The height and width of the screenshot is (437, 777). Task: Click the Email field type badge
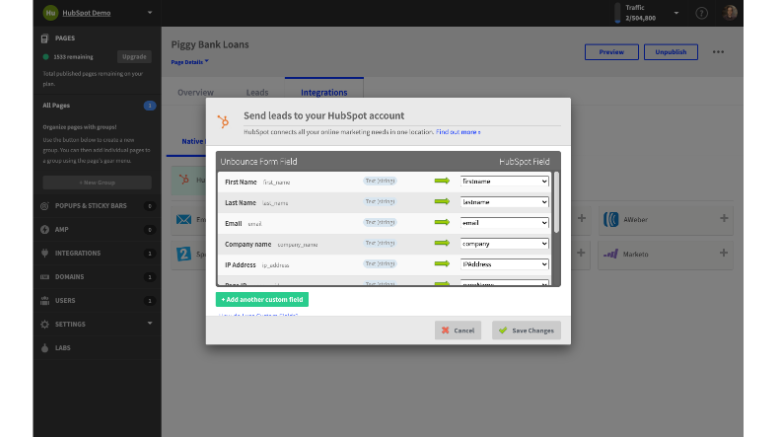click(380, 222)
